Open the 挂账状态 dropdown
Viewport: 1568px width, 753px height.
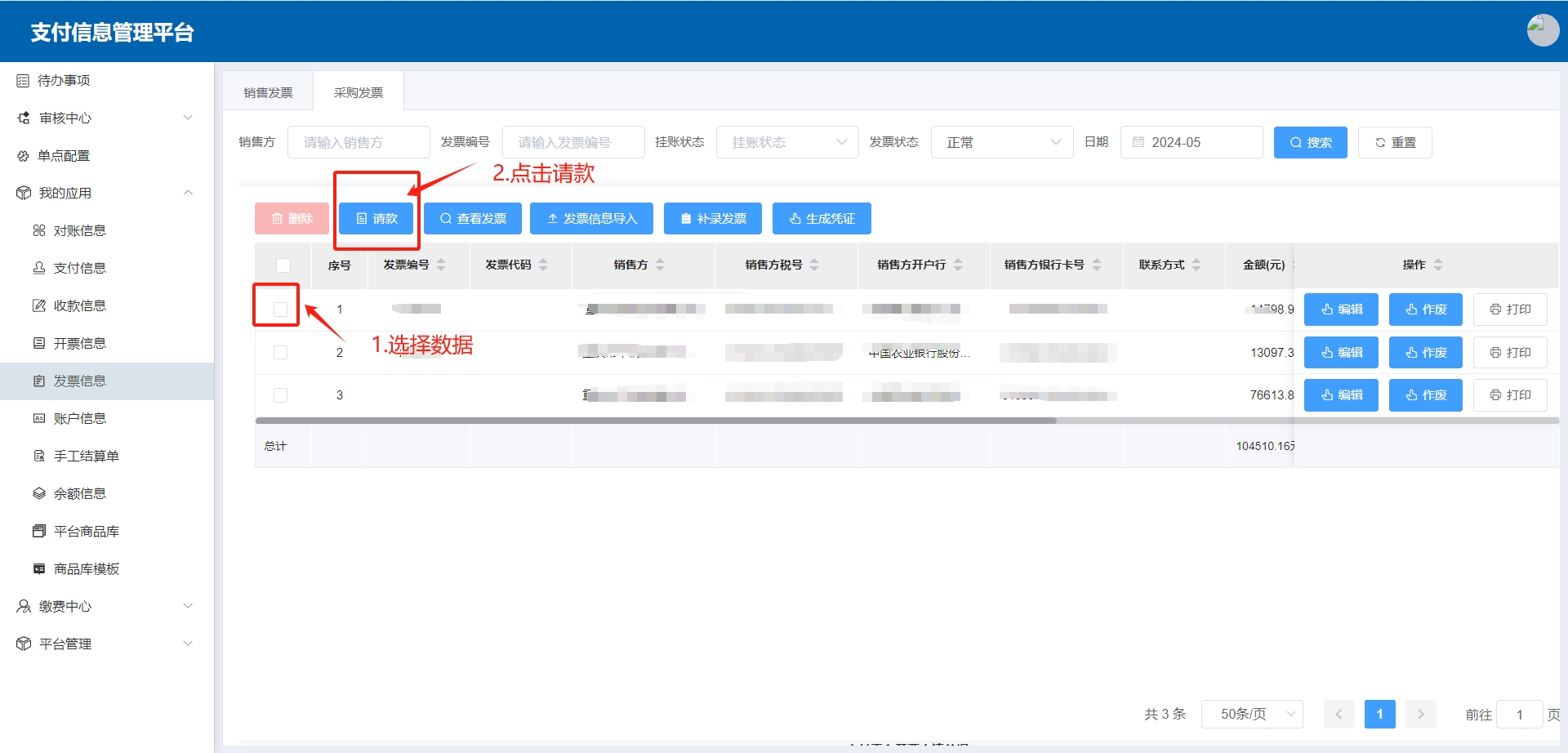(x=786, y=142)
